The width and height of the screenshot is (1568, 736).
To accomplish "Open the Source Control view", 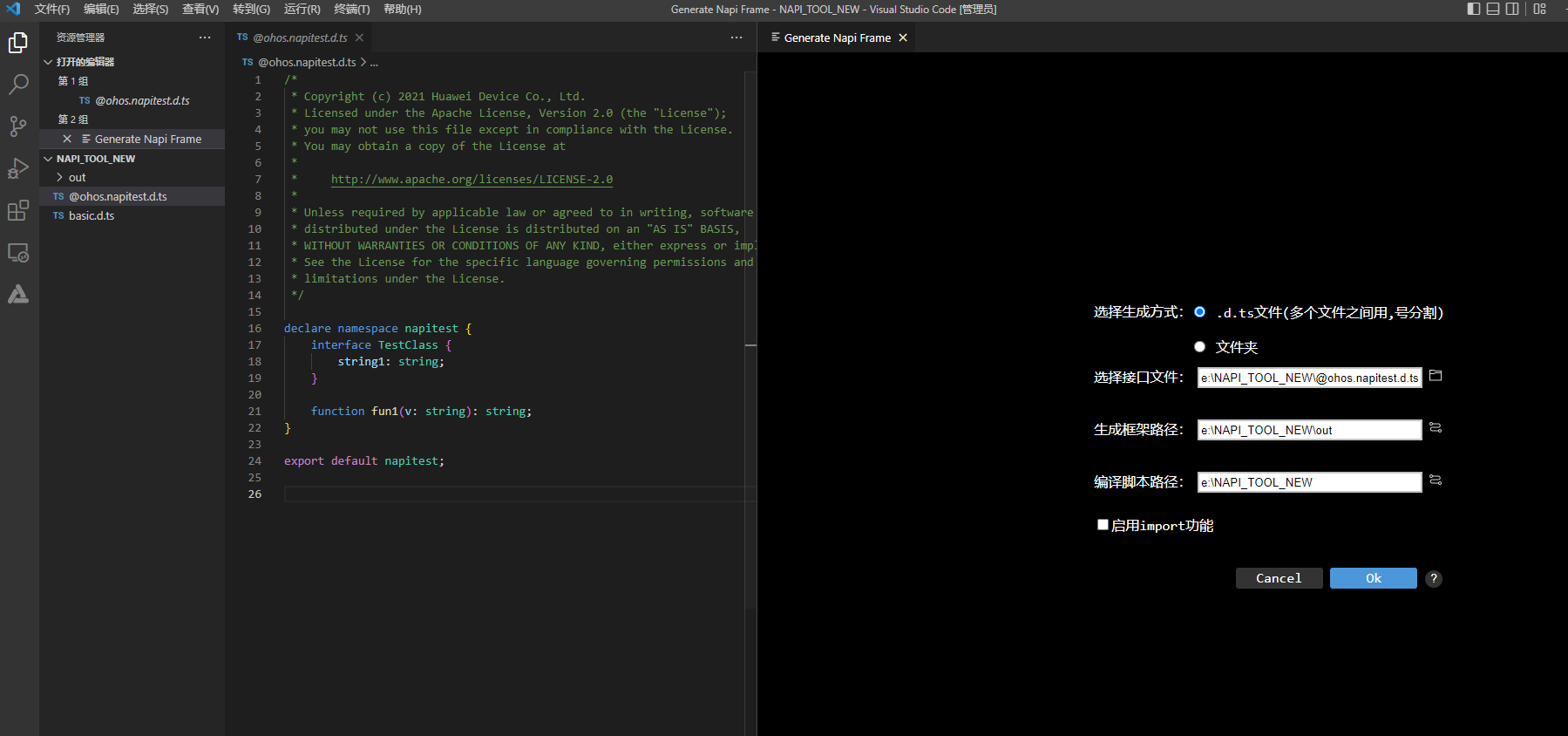I will click(18, 126).
